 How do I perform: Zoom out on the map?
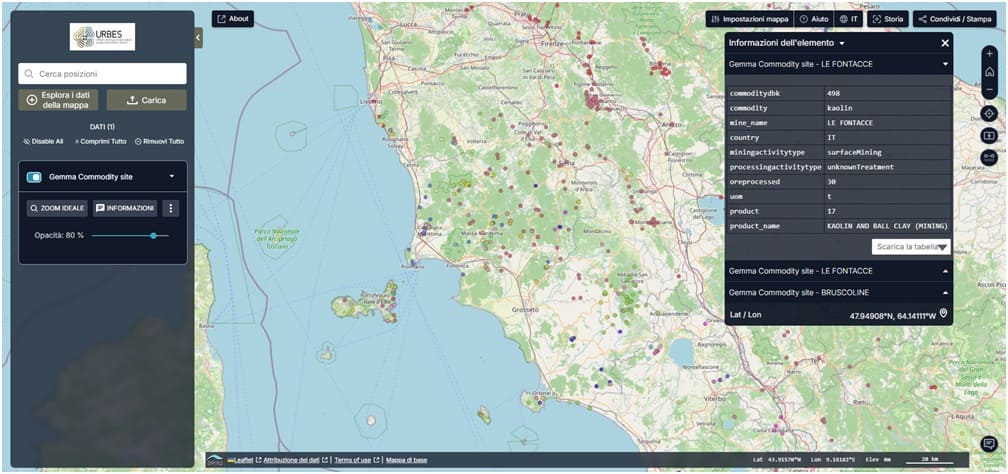[x=989, y=89]
